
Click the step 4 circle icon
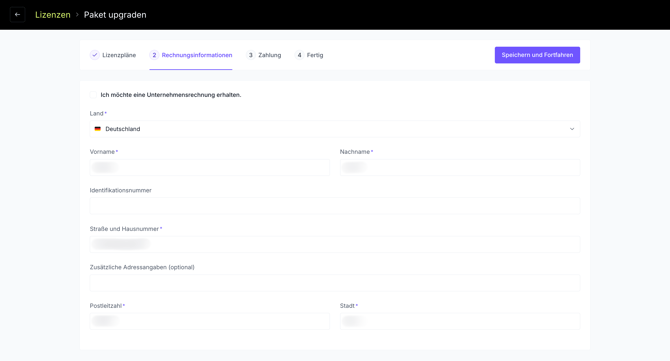tap(299, 55)
